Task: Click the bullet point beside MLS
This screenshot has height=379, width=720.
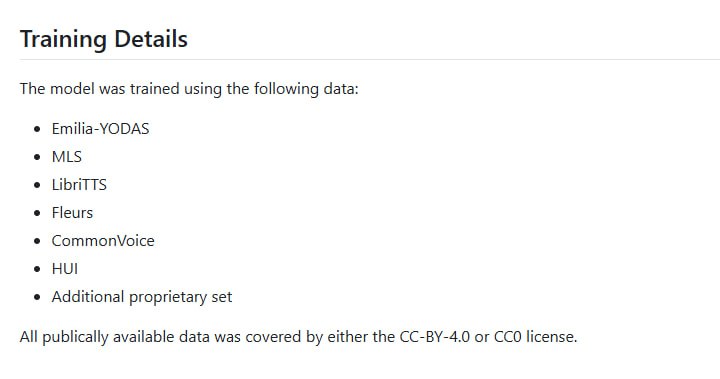Action: [37, 157]
